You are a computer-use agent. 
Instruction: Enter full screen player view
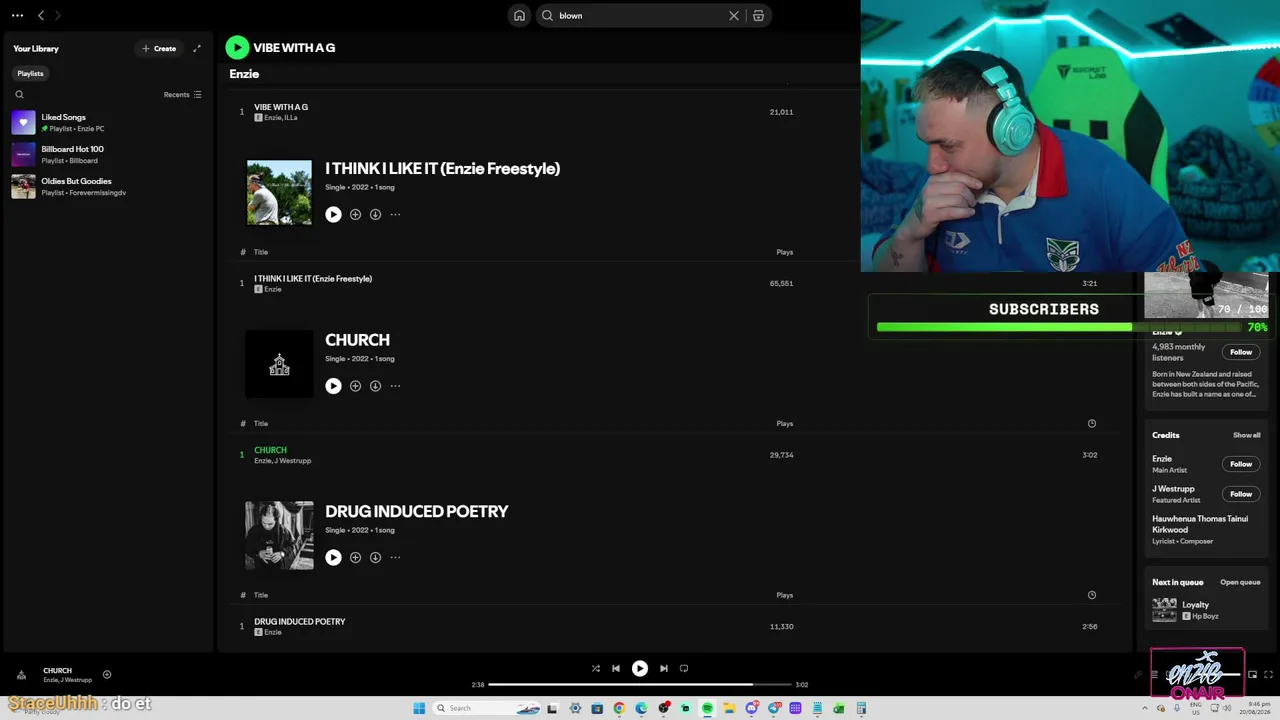(x=1269, y=675)
